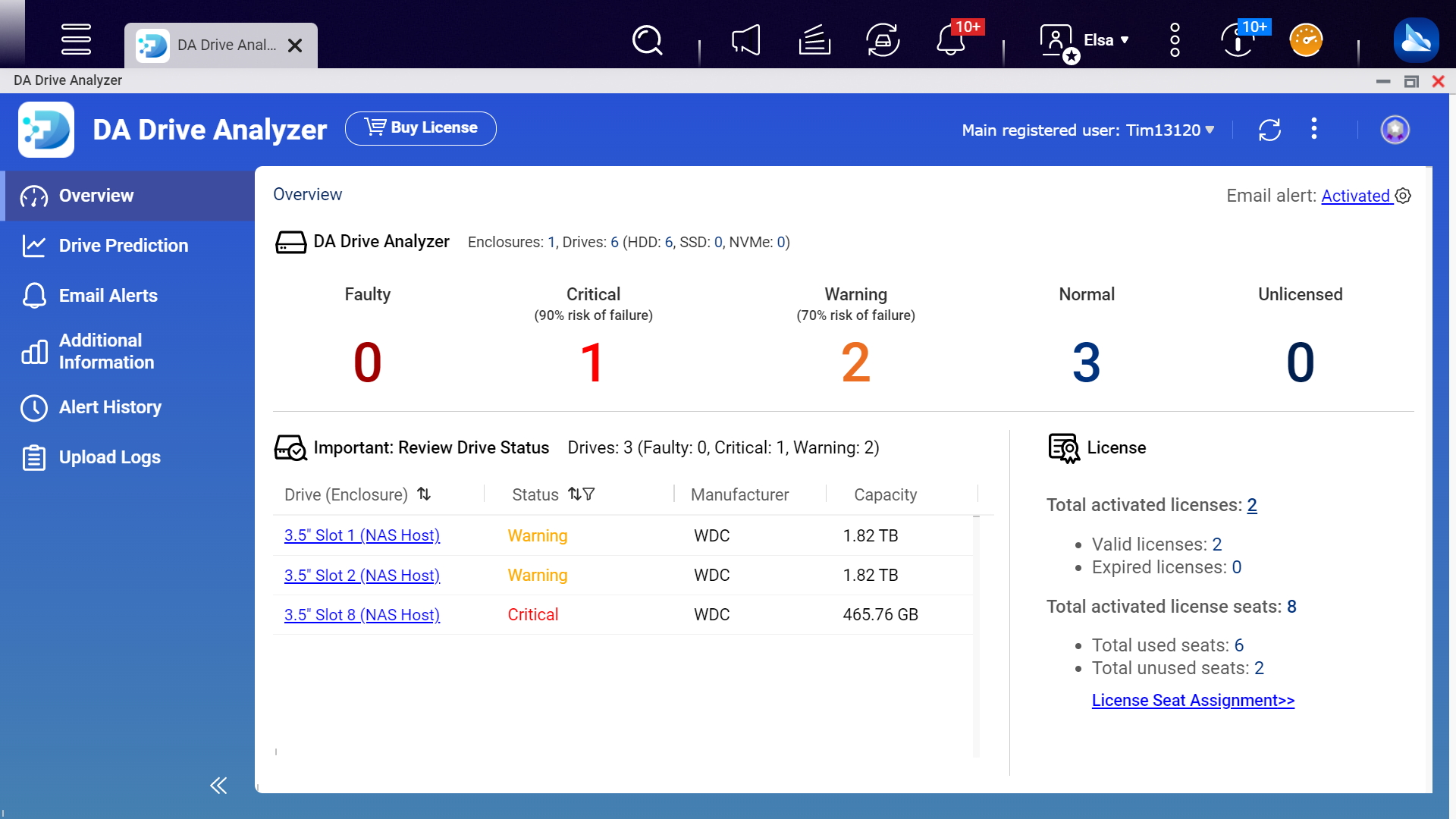Click the Upload Logs sidebar icon
The width and height of the screenshot is (1456, 819).
click(34, 457)
